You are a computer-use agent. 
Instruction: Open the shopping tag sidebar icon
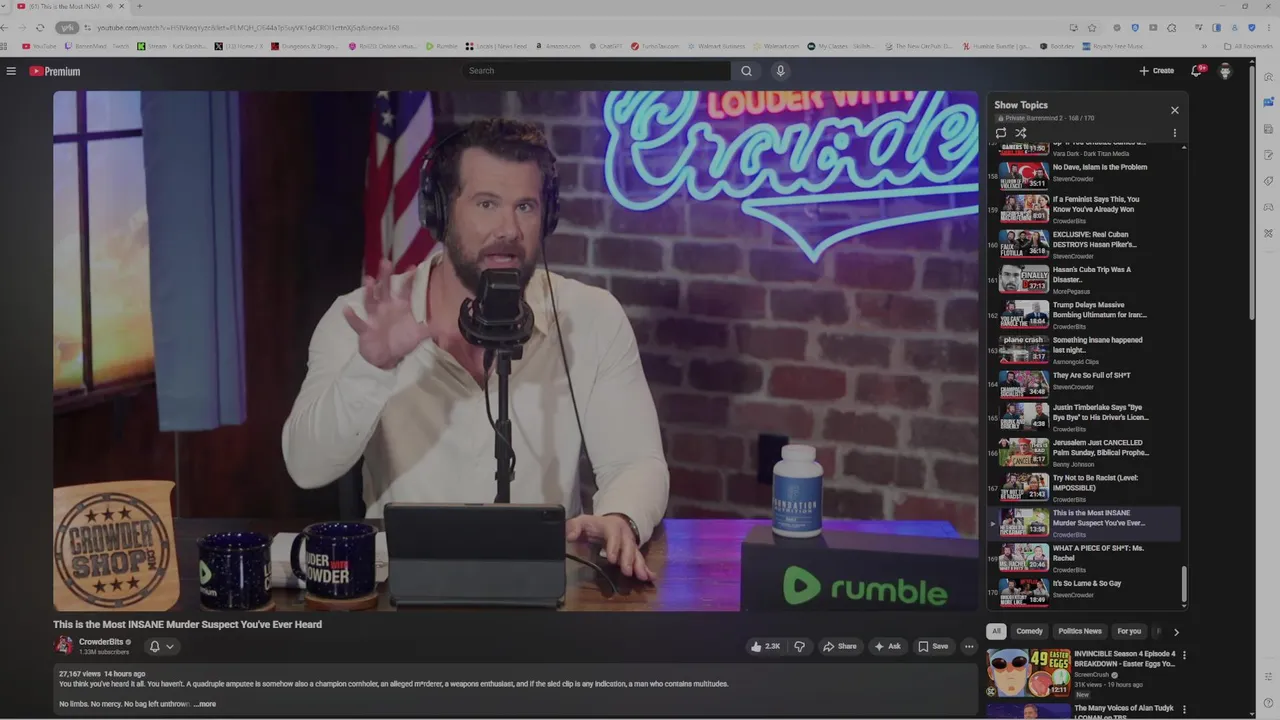click(x=1268, y=181)
